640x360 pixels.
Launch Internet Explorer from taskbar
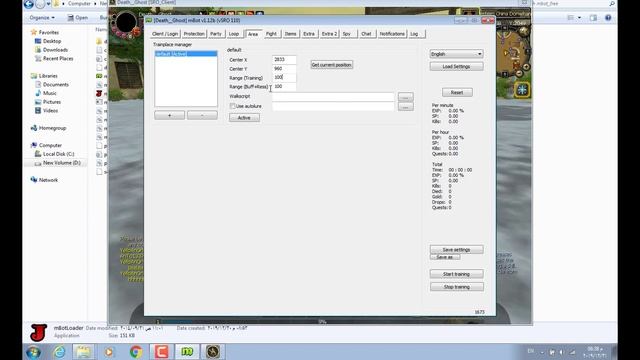coord(60,352)
